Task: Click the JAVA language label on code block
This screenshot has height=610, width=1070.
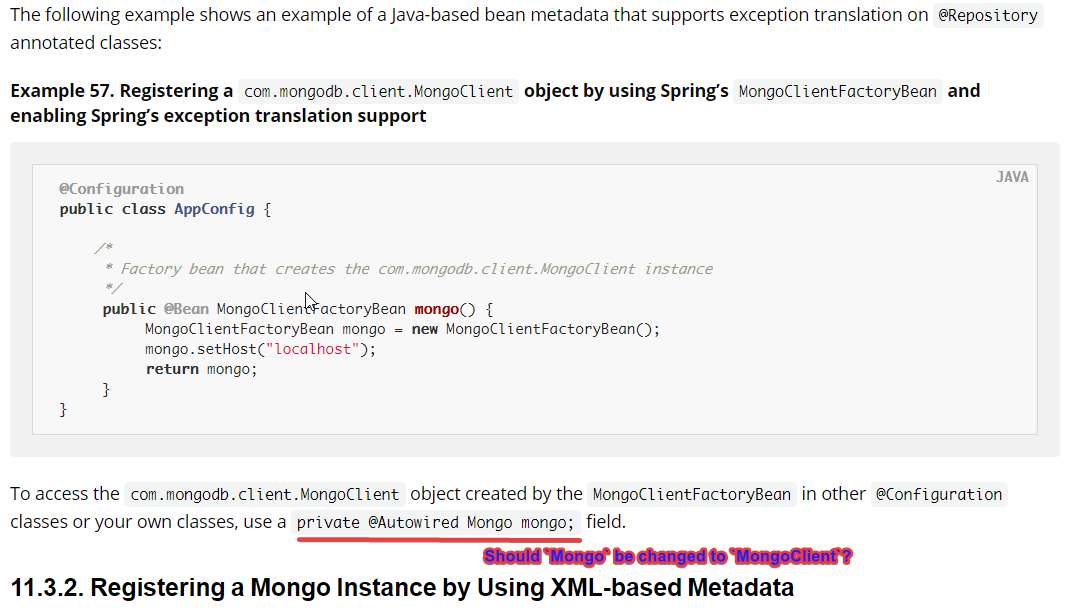Action: click(x=1012, y=177)
